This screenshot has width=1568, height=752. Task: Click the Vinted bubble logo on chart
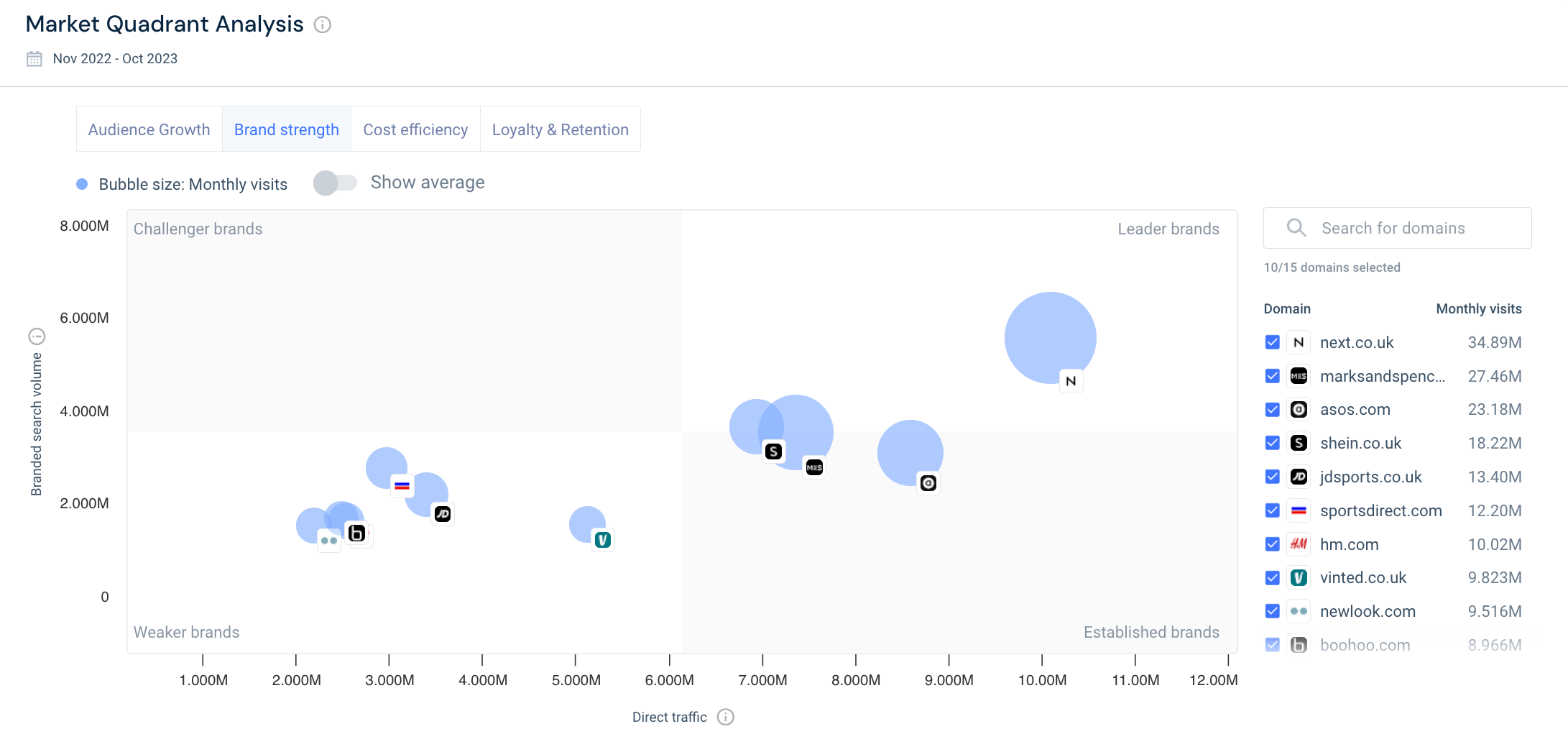click(x=602, y=539)
